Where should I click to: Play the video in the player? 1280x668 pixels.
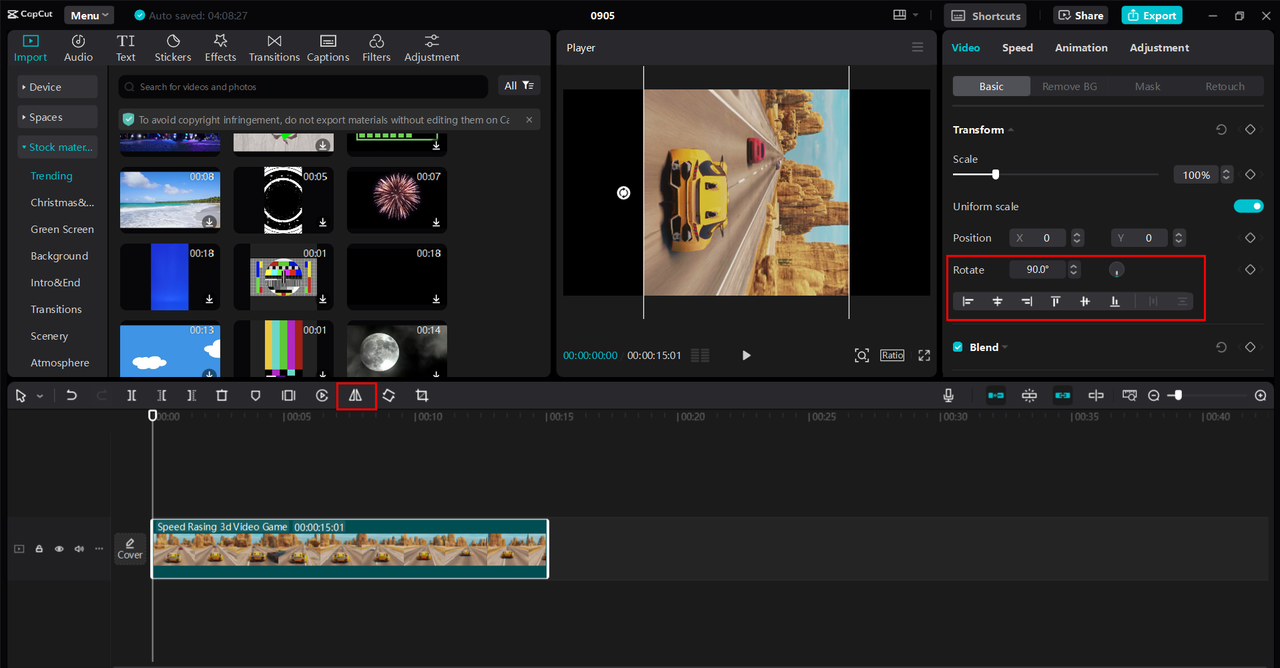(746, 355)
